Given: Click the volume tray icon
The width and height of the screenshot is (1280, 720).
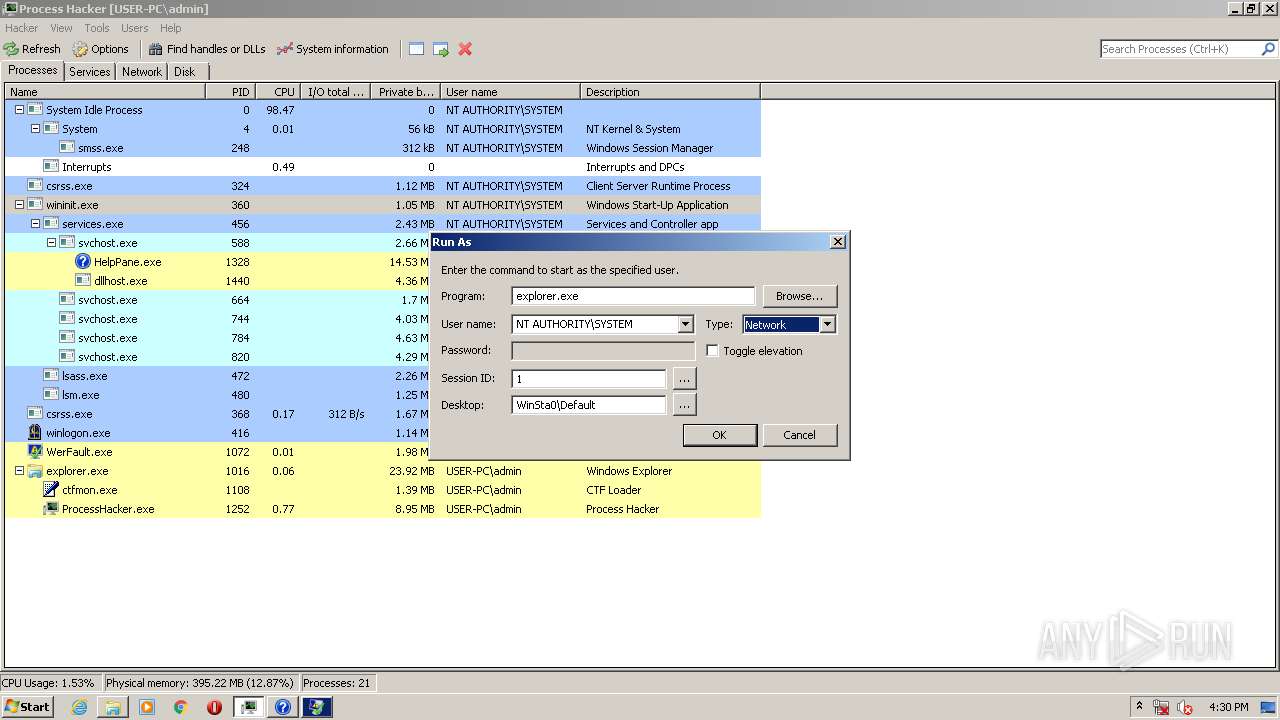Looking at the screenshot, I should click(x=1185, y=707).
